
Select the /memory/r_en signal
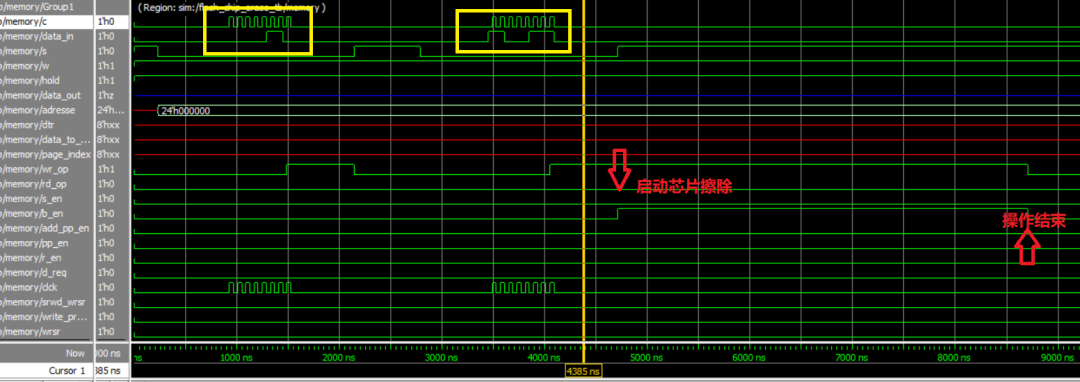46,257
